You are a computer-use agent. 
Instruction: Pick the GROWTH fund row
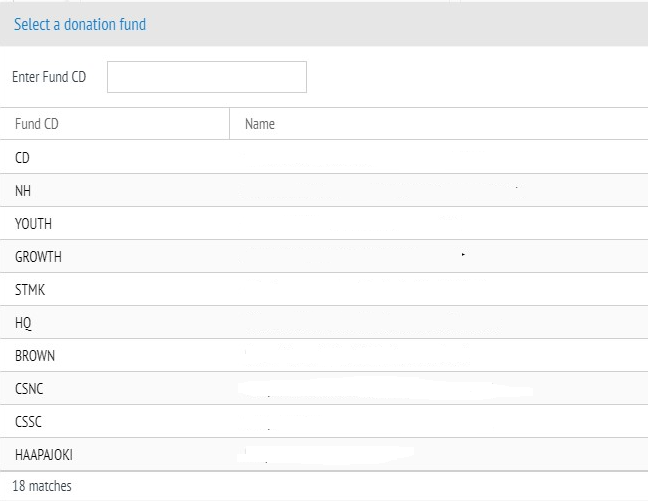click(x=324, y=256)
